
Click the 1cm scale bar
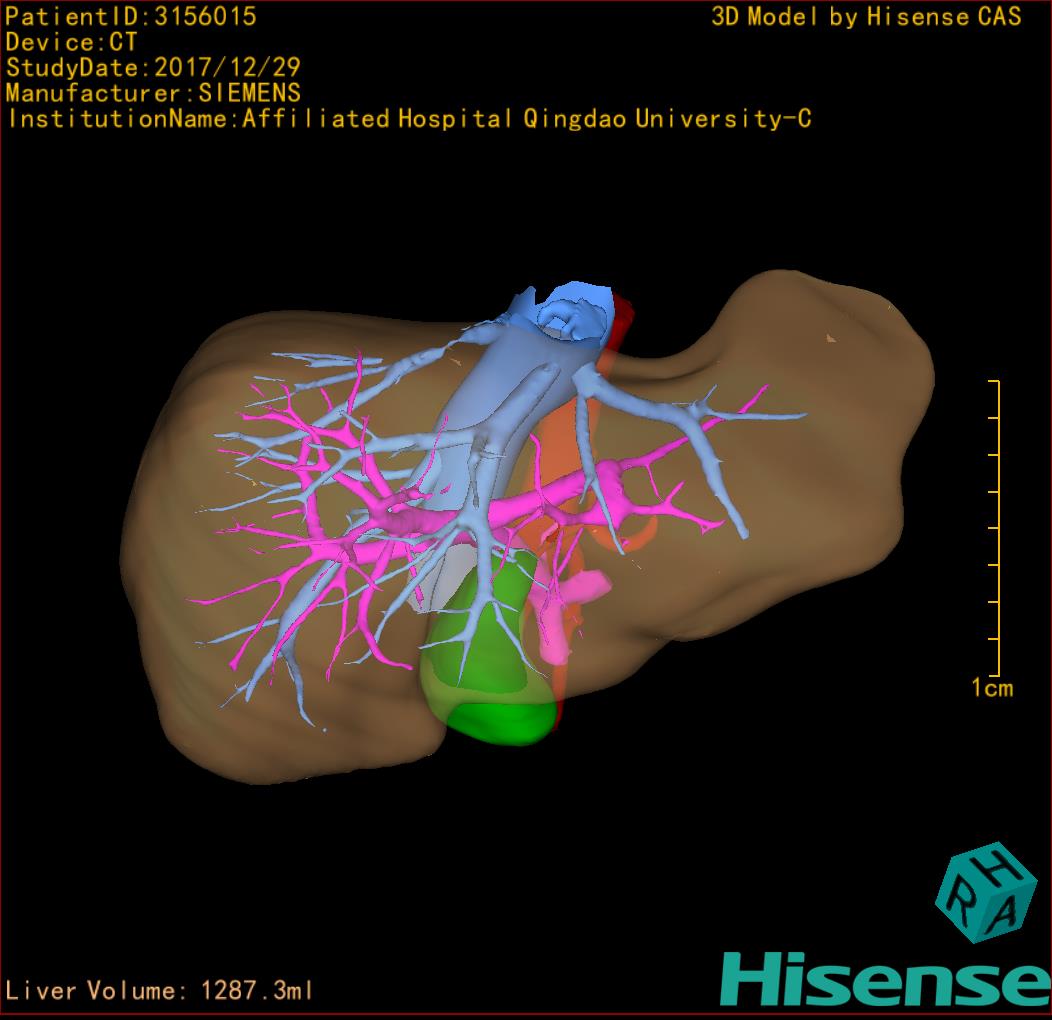(994, 527)
